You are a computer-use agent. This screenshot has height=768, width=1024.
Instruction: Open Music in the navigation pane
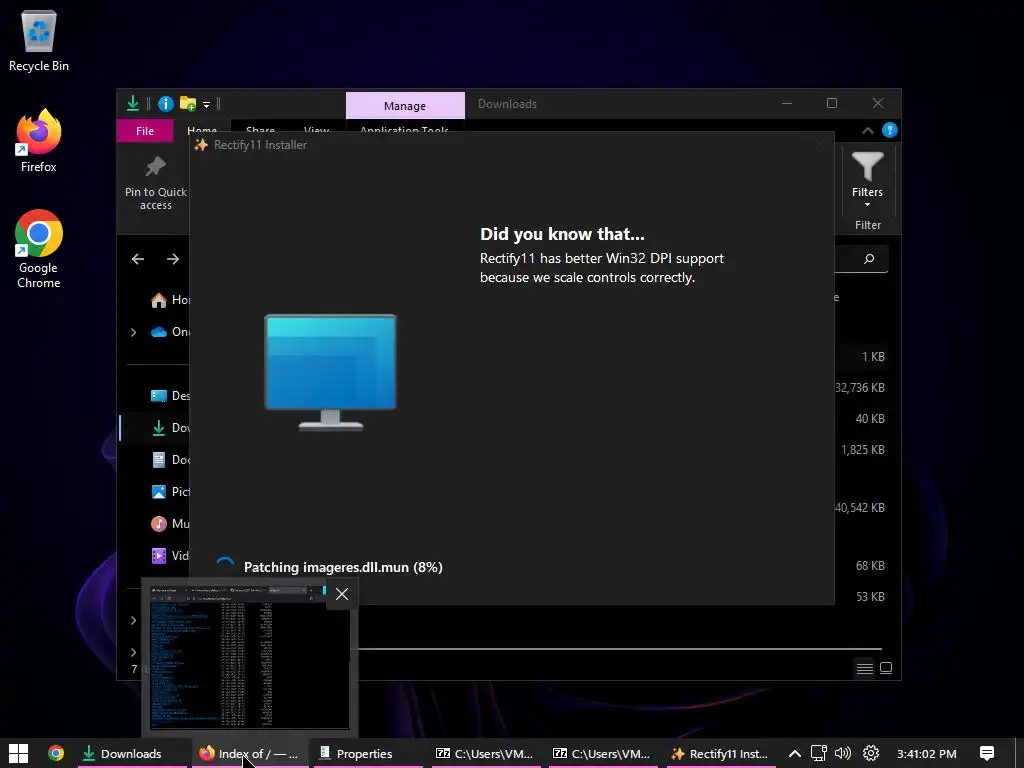170,524
